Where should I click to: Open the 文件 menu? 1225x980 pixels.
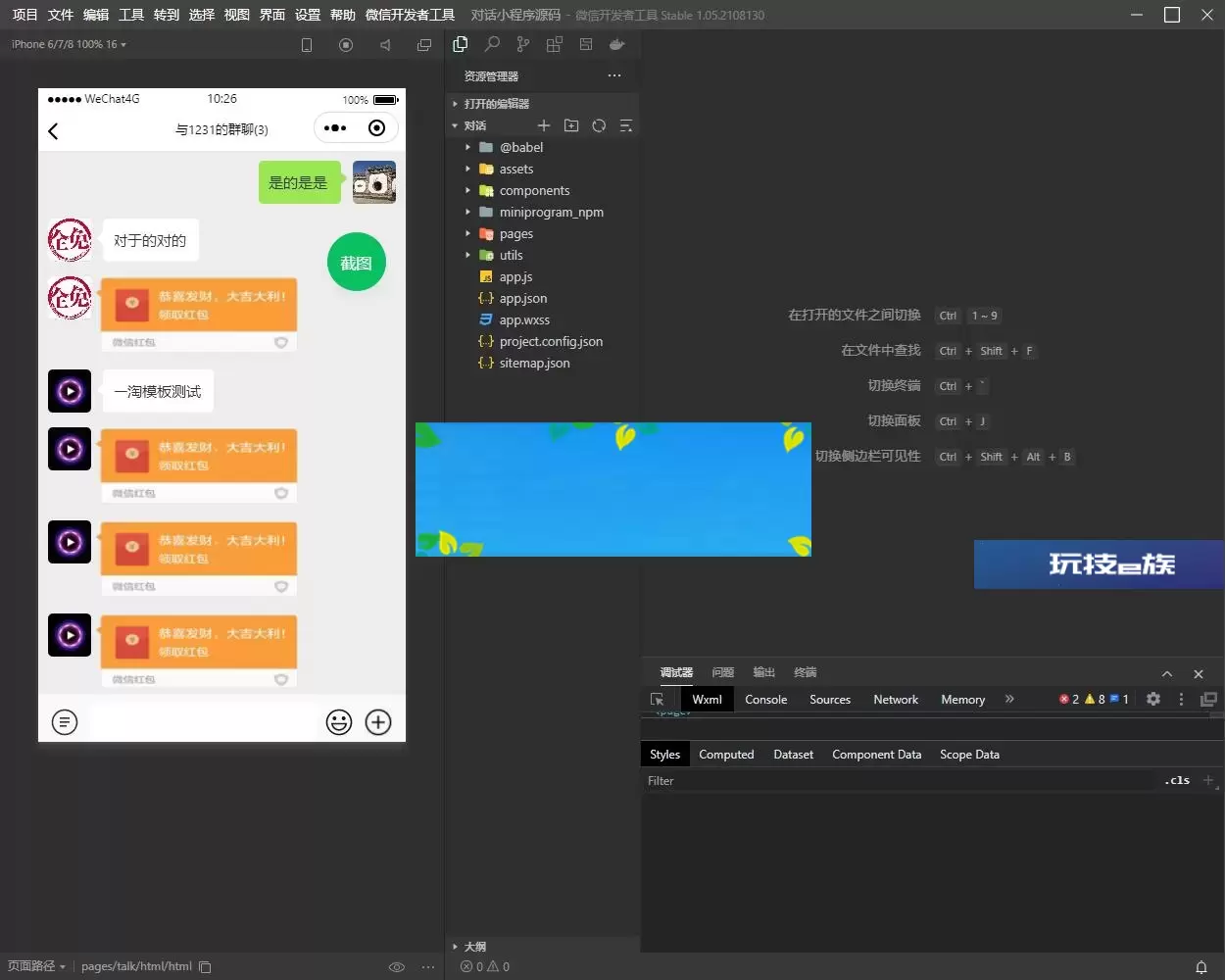(60, 15)
